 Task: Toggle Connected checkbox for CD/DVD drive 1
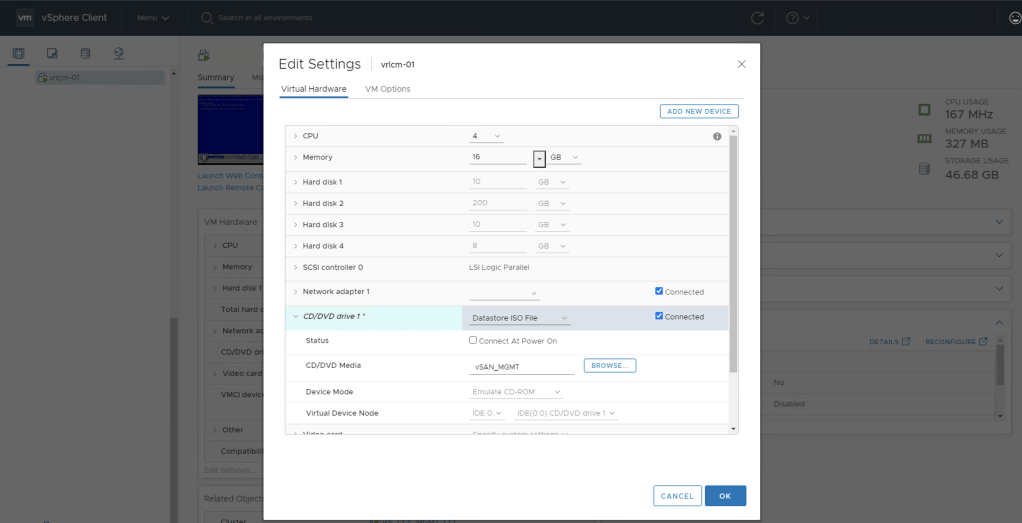coord(658,317)
